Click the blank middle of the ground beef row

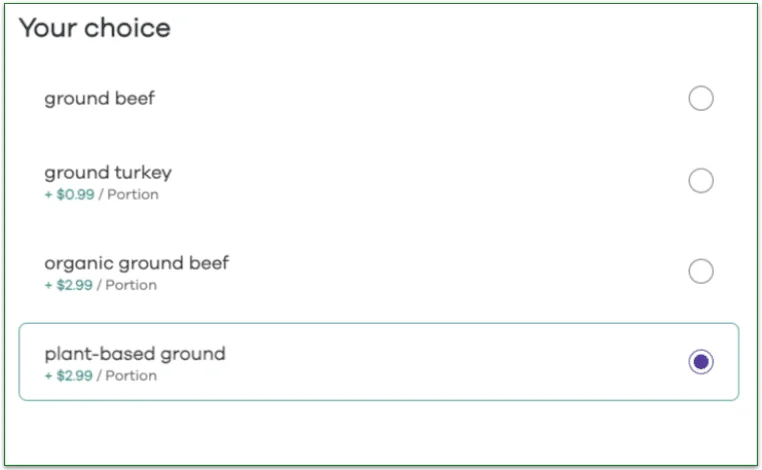420,98
